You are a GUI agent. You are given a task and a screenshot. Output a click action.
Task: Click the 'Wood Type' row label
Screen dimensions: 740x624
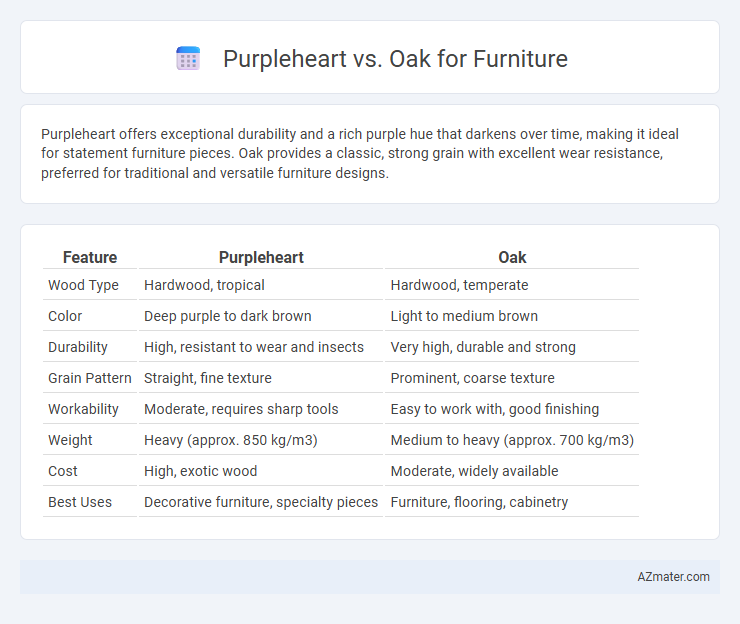(x=84, y=285)
